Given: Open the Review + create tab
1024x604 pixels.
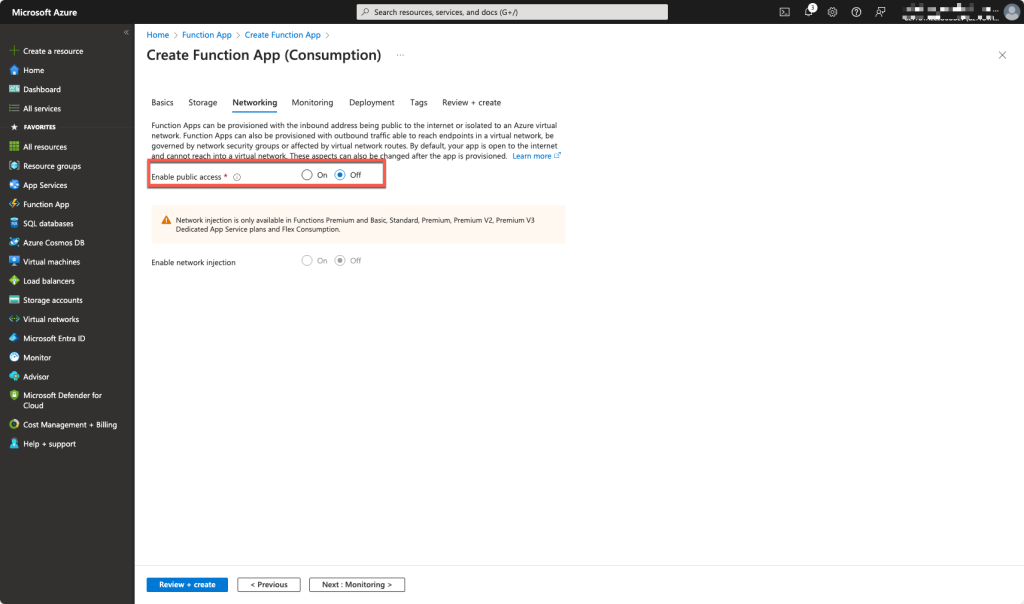Looking at the screenshot, I should tap(472, 103).
